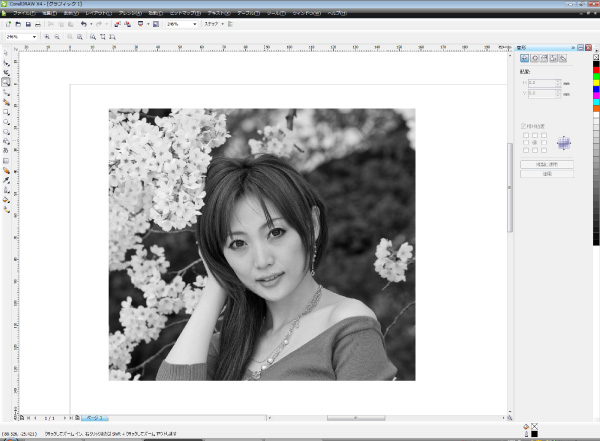Click the Print icon in the toolbar
This screenshot has width=600, height=441.
(38, 24)
